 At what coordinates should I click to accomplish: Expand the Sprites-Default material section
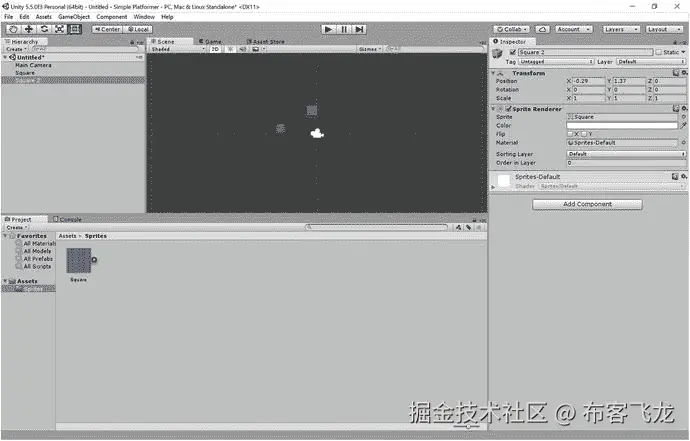coord(493,187)
